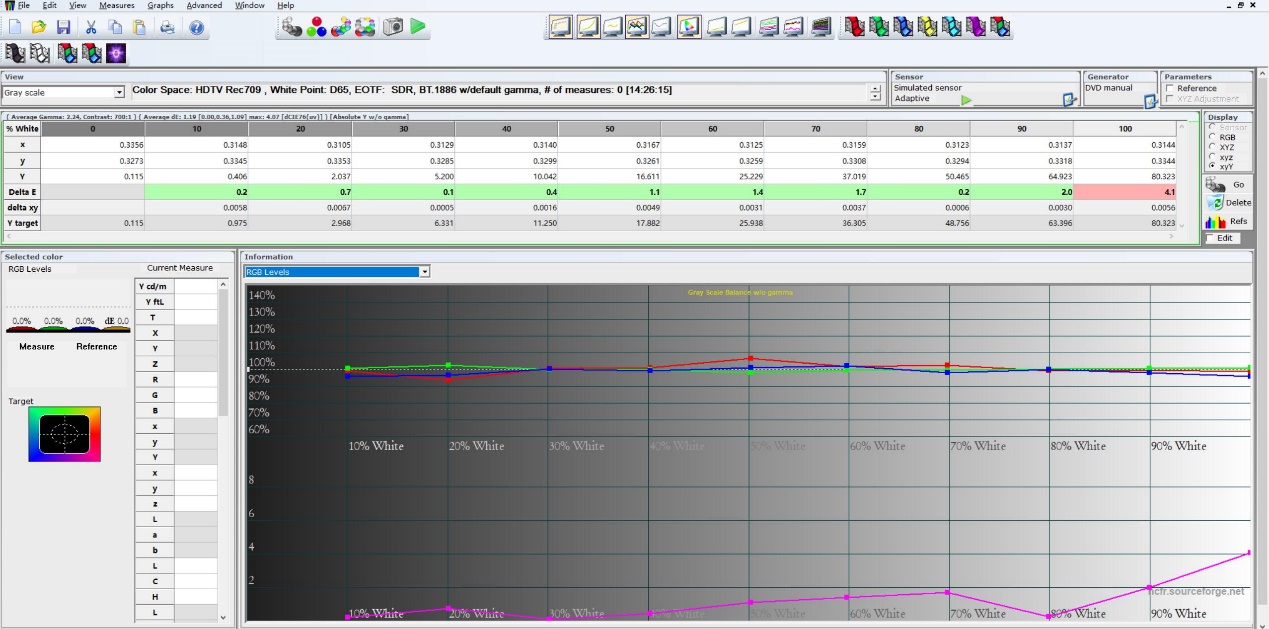Click the red 4.1 Delta E cell
The width and height of the screenshot is (1269, 629).
coord(1126,191)
